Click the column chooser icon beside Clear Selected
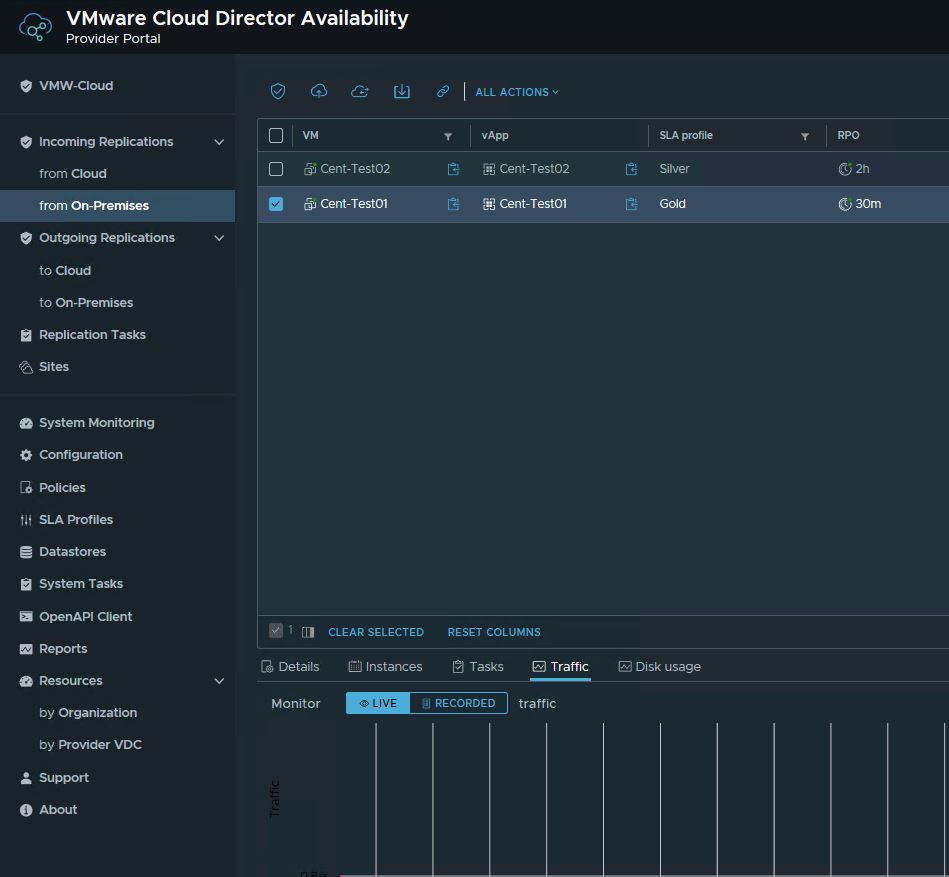This screenshot has height=877, width=949. 308,632
